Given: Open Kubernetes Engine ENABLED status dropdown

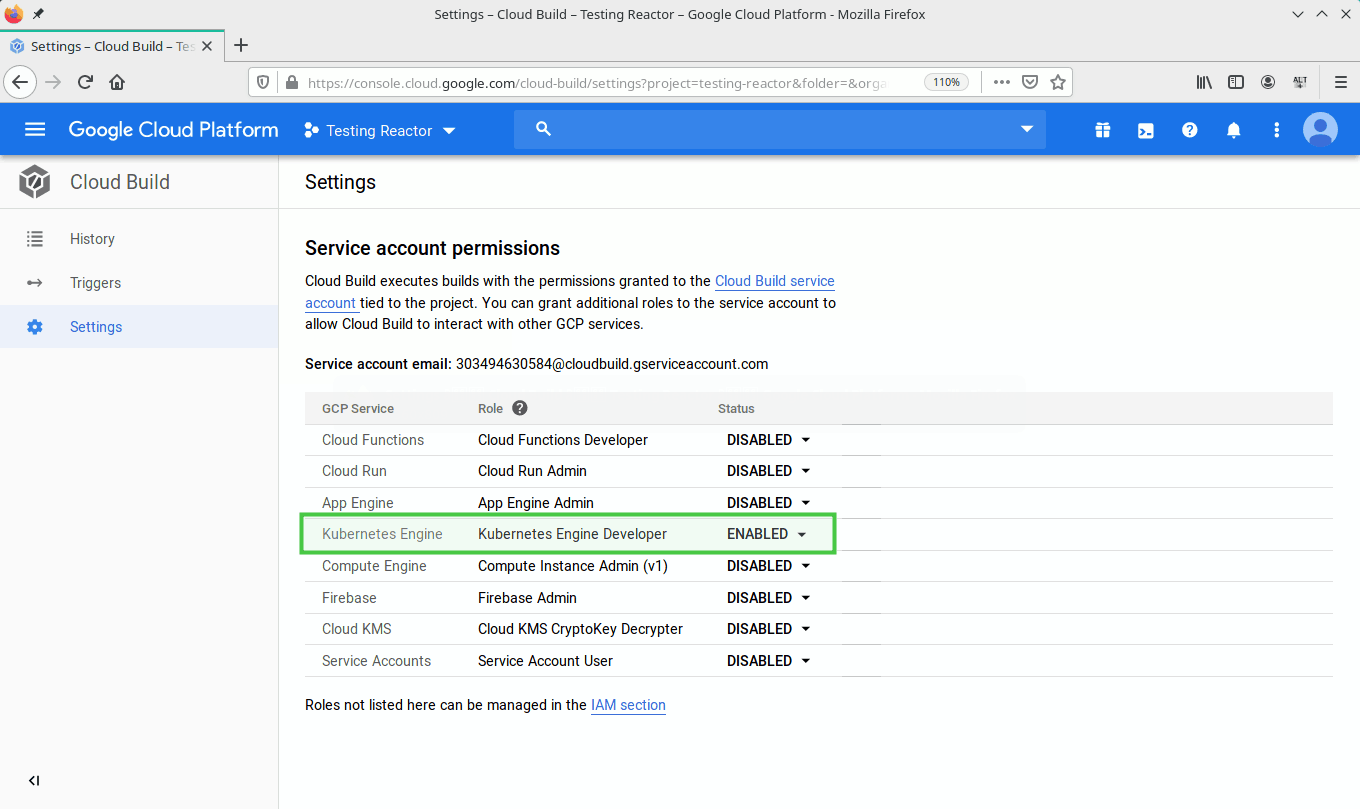Looking at the screenshot, I should (x=766, y=534).
